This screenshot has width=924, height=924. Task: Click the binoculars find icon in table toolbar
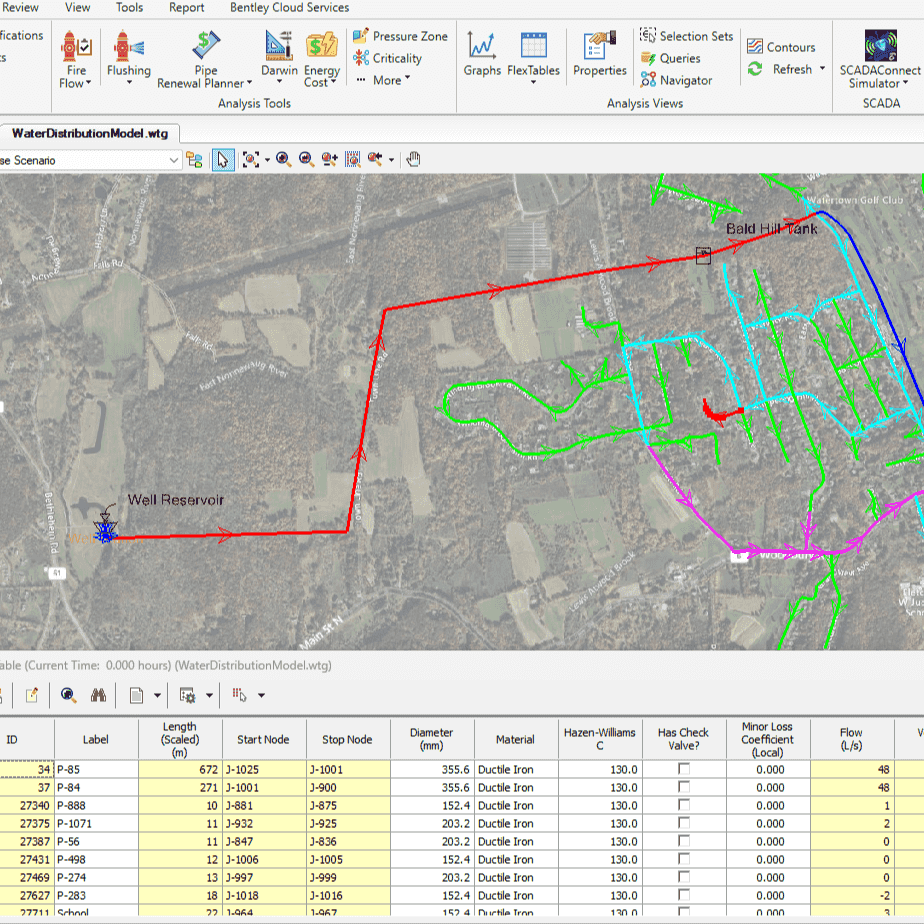click(x=98, y=695)
